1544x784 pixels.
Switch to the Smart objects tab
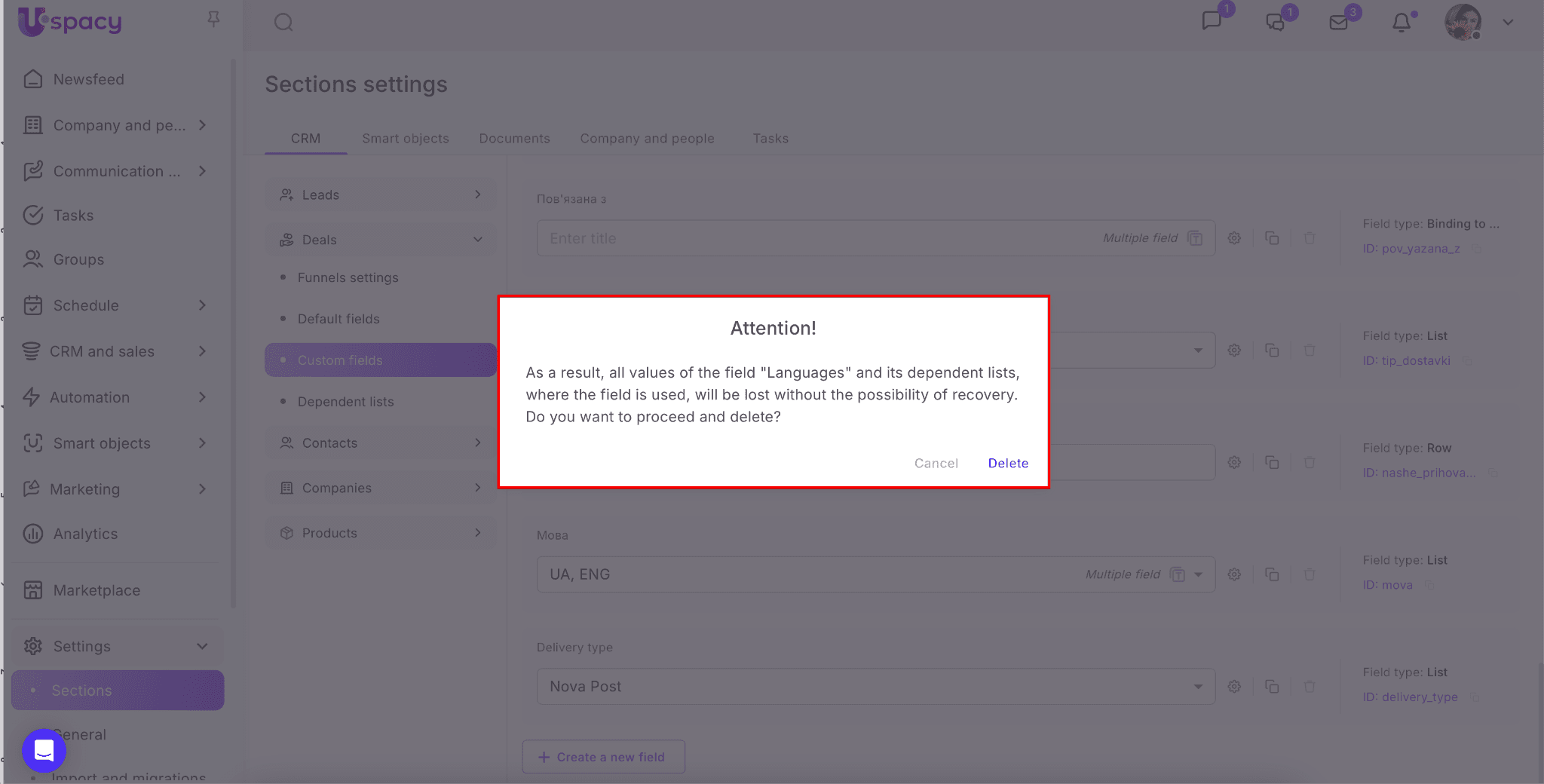point(405,139)
